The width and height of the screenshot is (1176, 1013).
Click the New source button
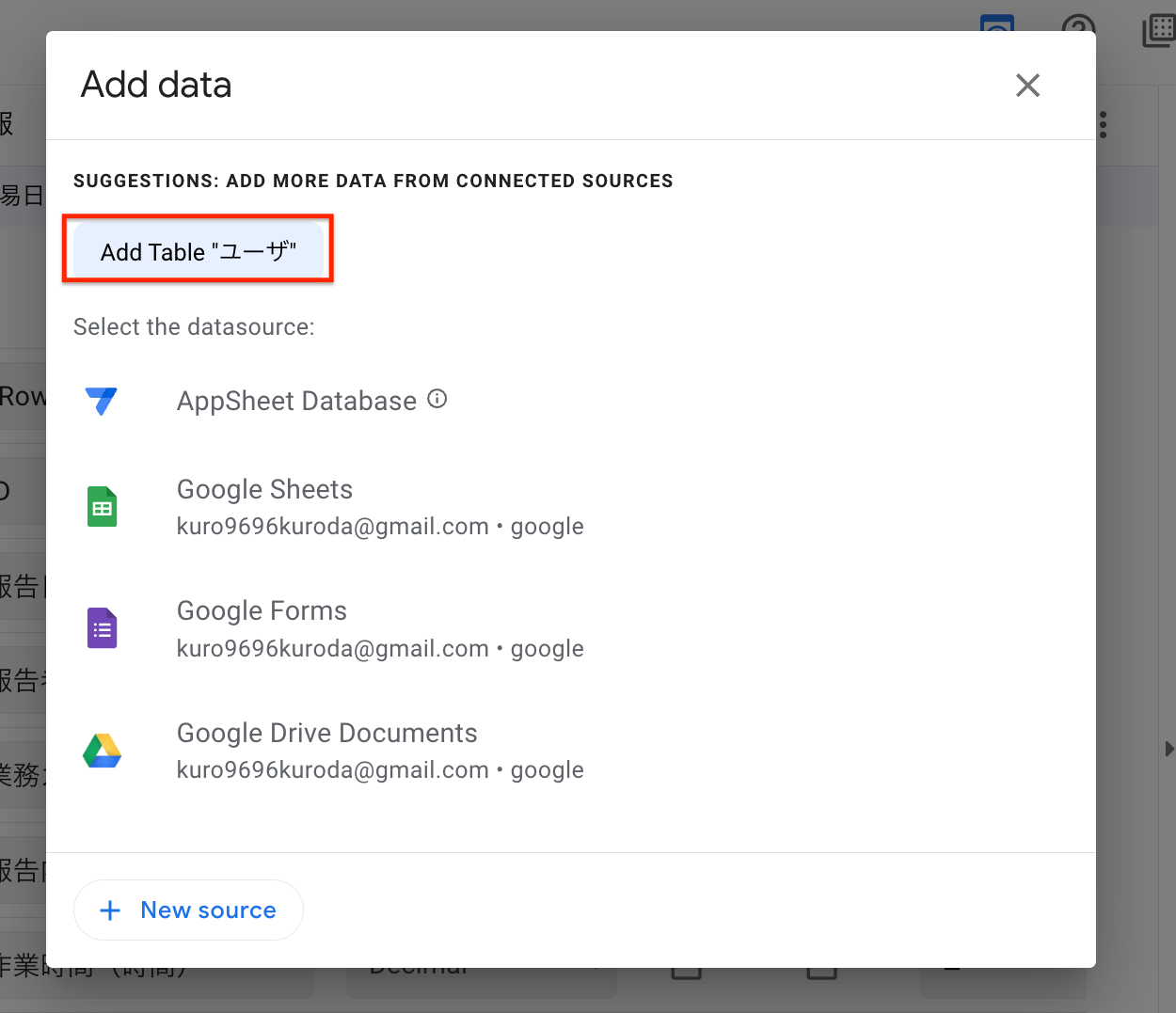(188, 910)
